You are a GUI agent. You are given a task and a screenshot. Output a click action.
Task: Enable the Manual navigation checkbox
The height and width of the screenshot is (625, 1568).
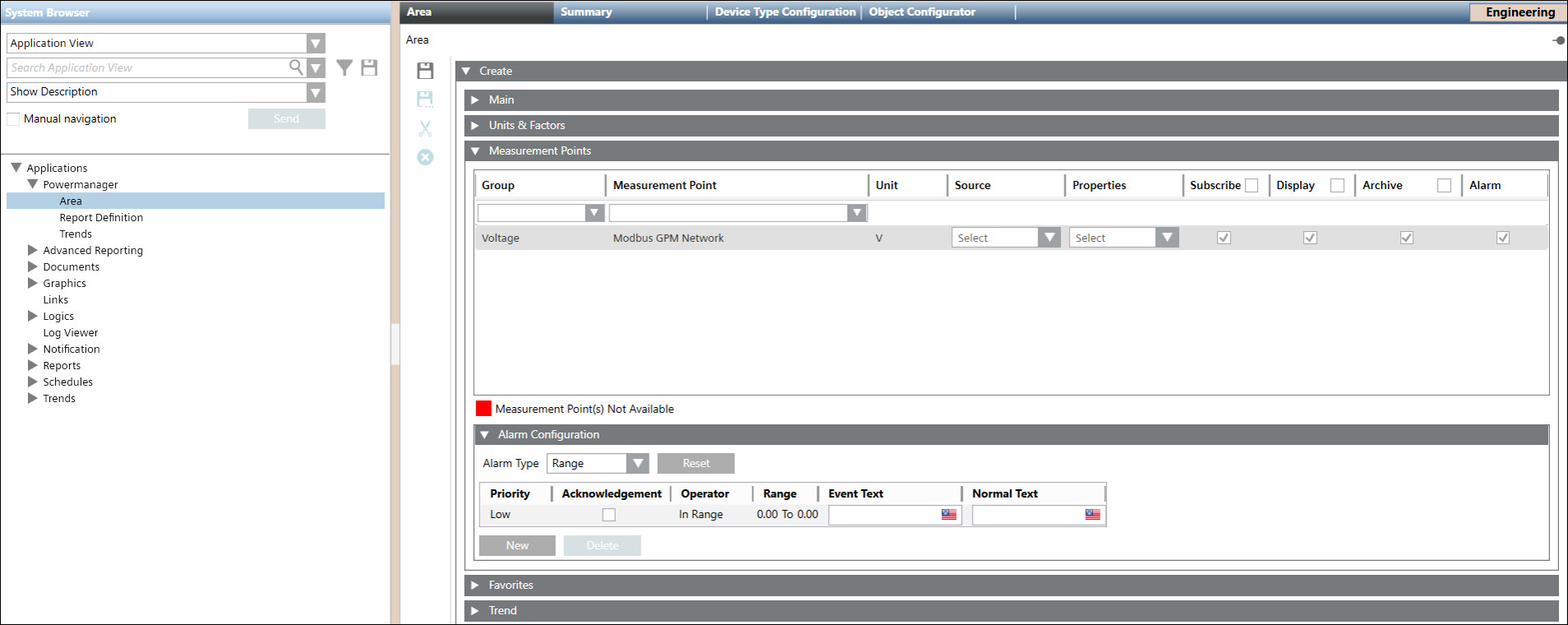[14, 119]
